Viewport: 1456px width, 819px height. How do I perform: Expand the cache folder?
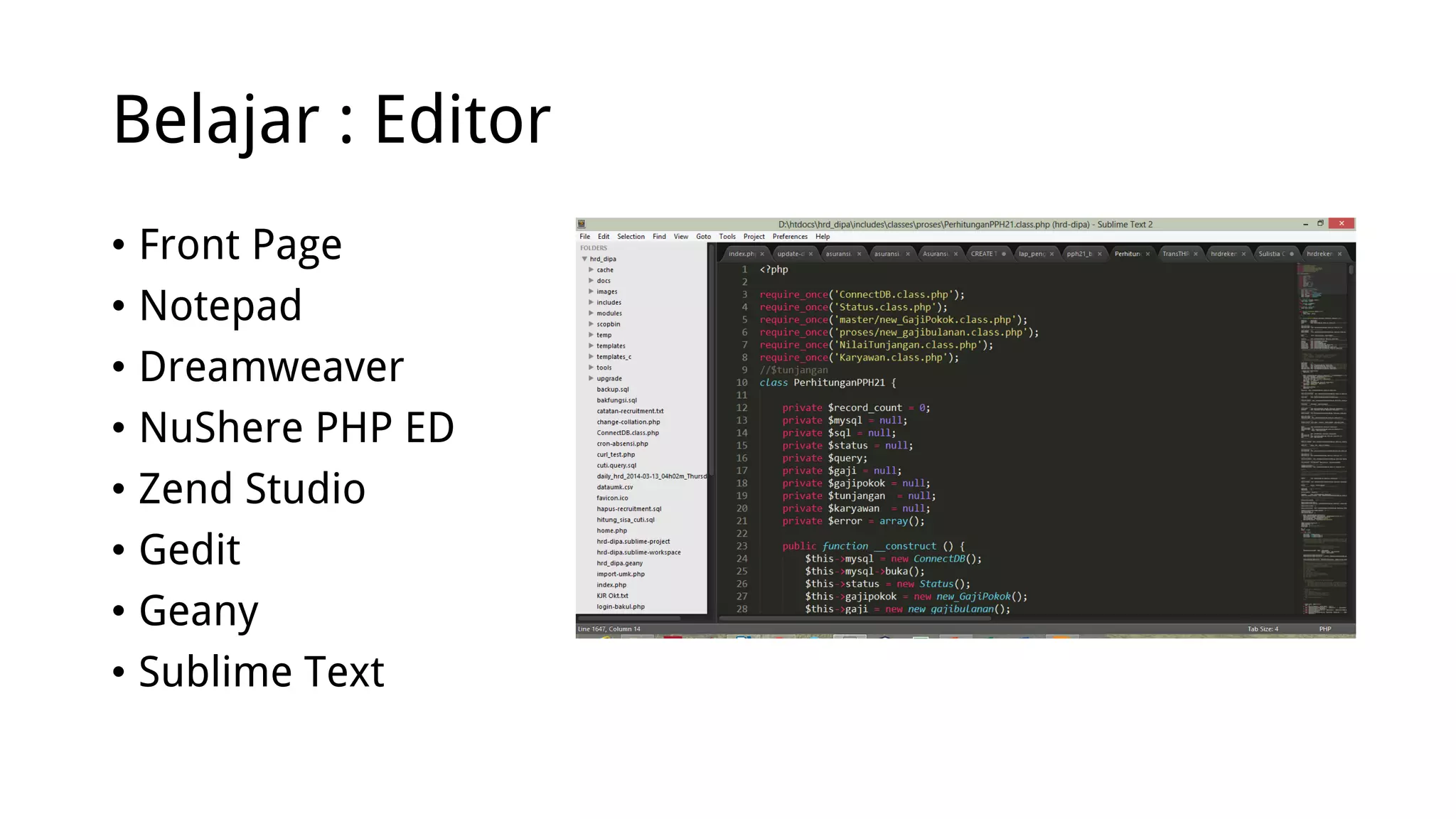[x=591, y=270]
